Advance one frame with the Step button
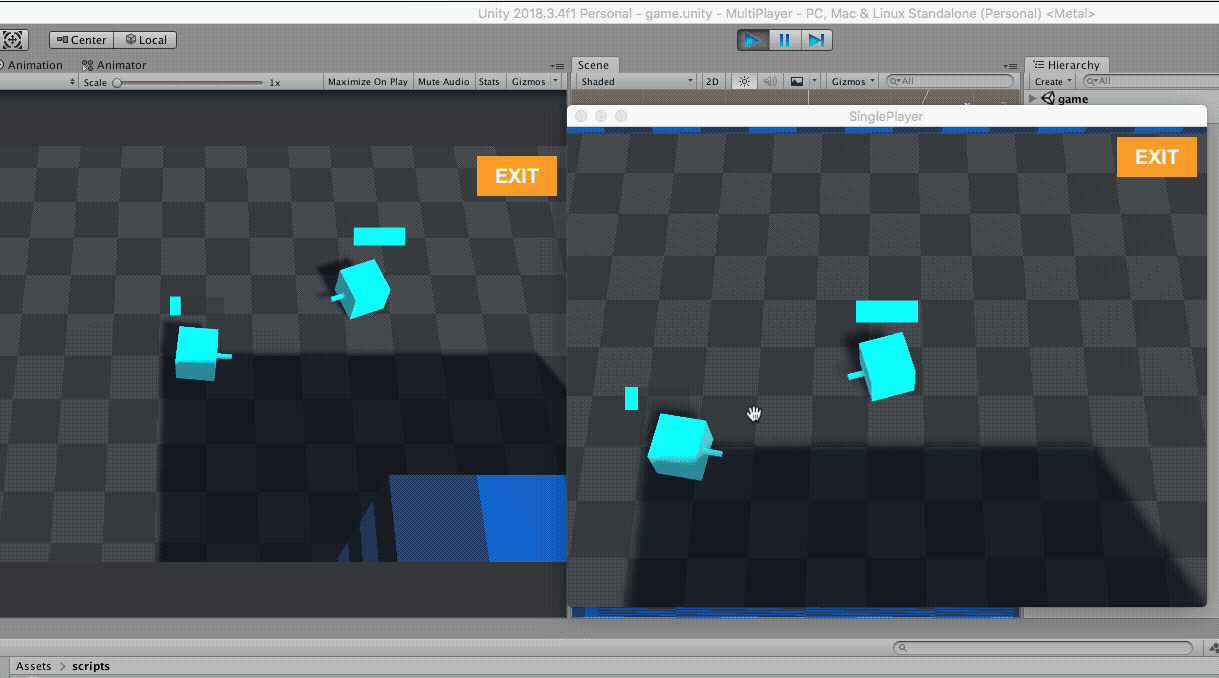This screenshot has width=1219, height=678. point(816,40)
